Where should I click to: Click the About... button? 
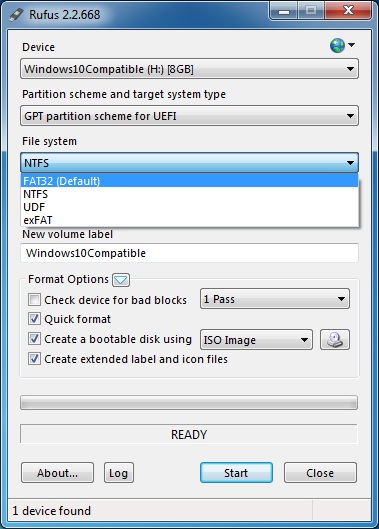pyautogui.click(x=57, y=473)
